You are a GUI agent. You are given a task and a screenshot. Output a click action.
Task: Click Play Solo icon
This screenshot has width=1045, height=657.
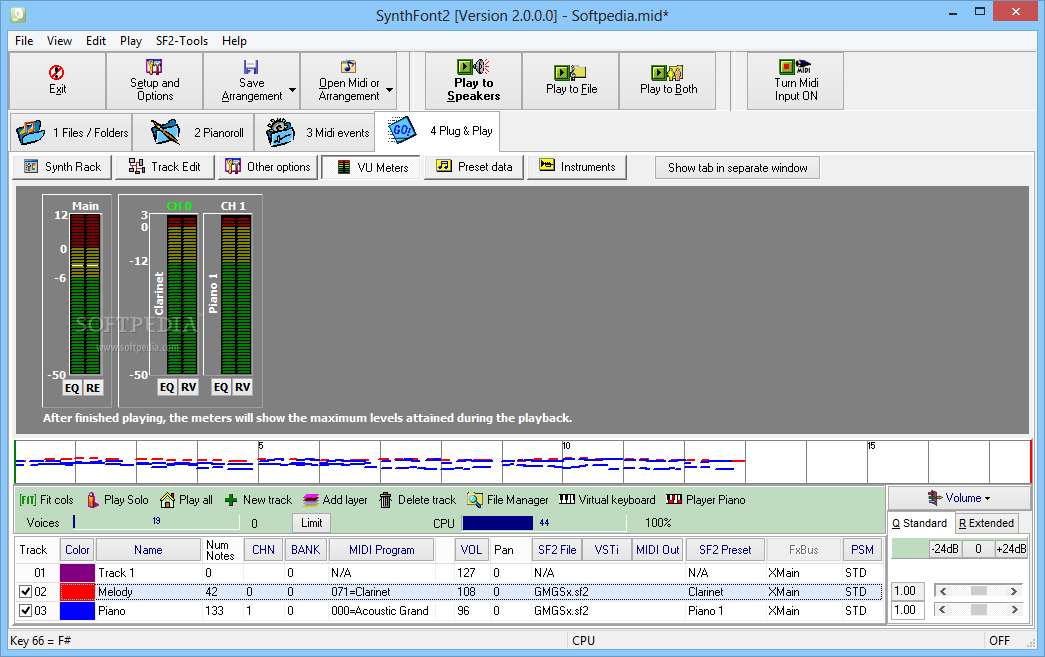pos(93,500)
